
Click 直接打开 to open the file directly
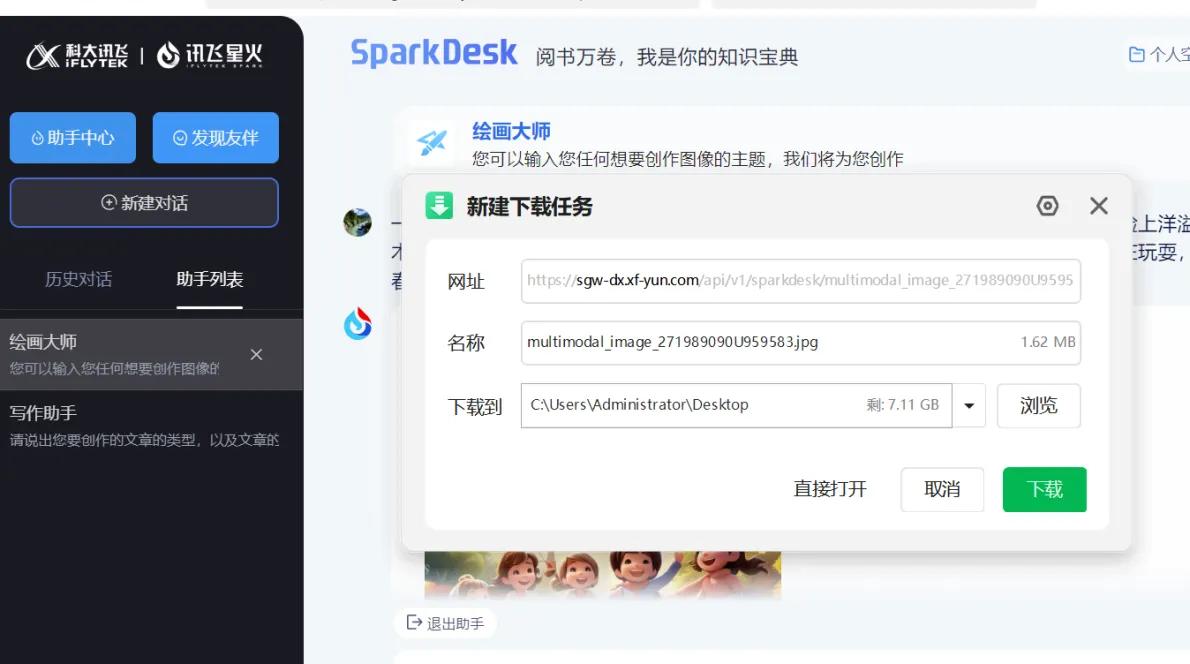829,489
